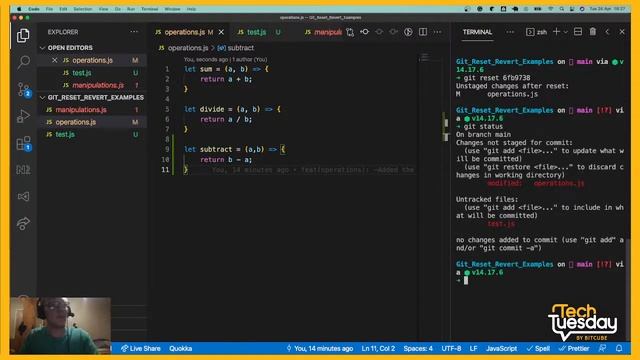Click 'Ln 11, Col 2' cursor position
Image resolution: width=640 pixels, height=360 pixels.
click(x=378, y=348)
